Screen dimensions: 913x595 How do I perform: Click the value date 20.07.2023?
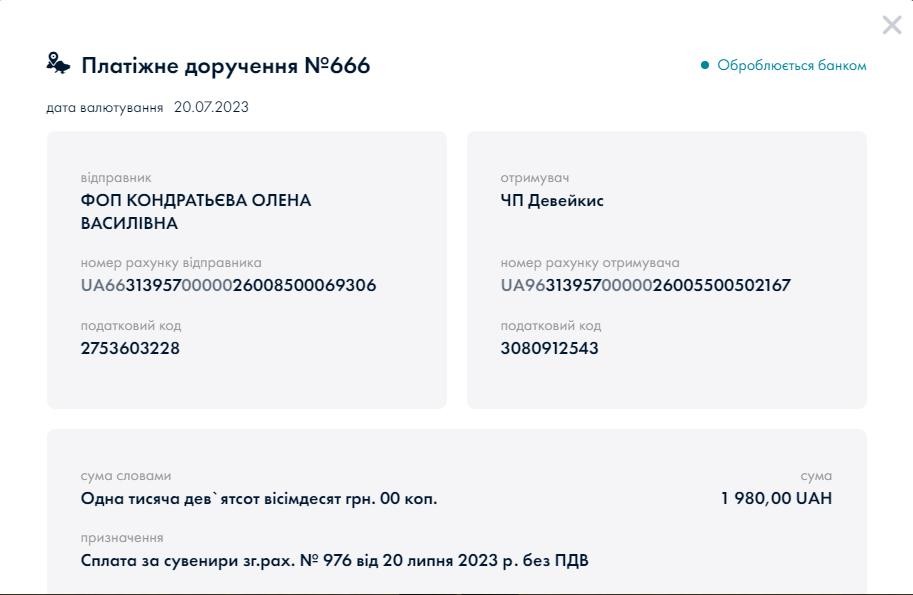click(x=211, y=107)
